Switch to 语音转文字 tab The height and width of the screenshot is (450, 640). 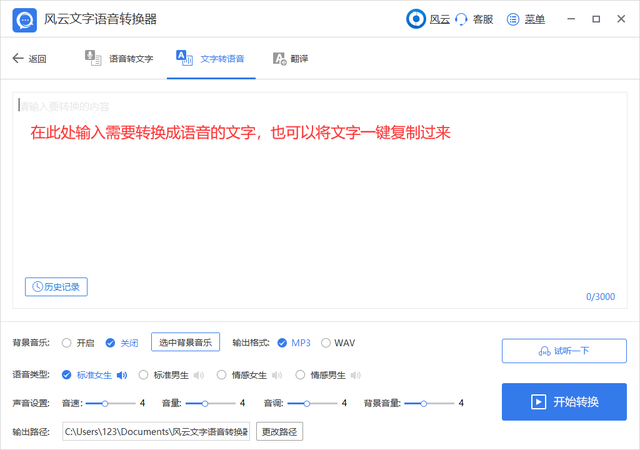119,59
